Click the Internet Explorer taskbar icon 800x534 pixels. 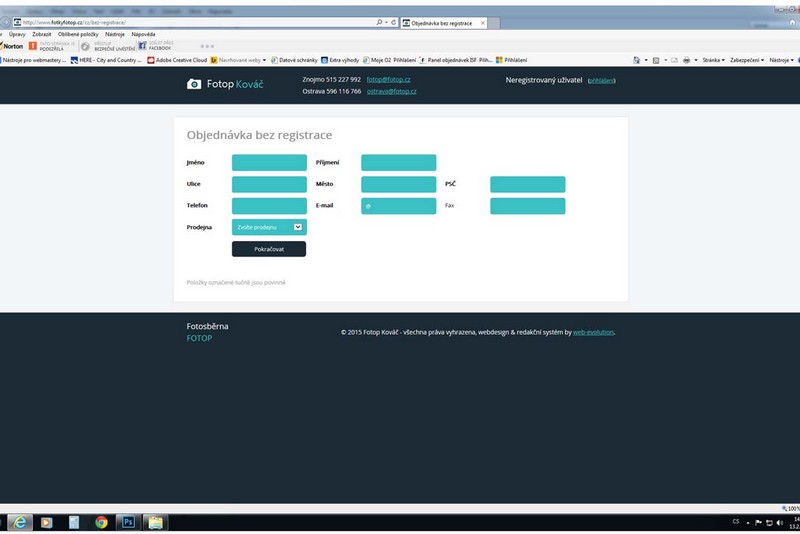(x=20, y=521)
